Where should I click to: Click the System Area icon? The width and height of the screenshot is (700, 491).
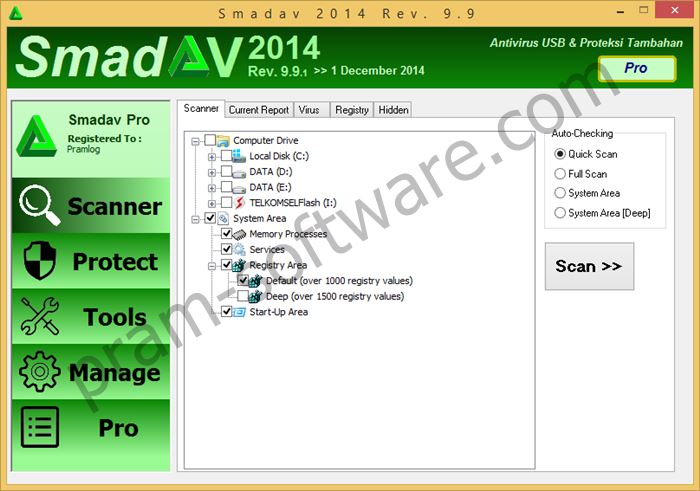coord(223,219)
